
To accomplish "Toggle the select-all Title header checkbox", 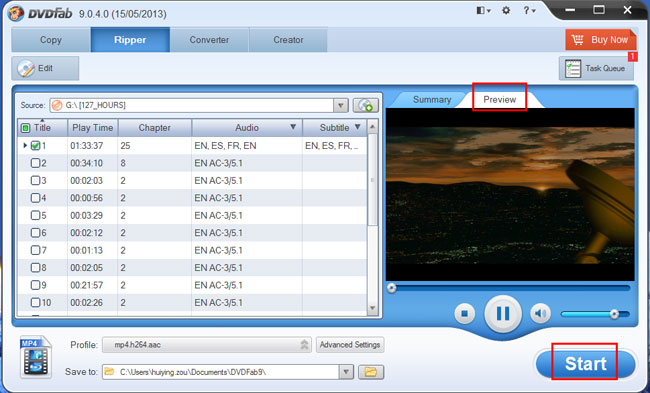I will click(25, 128).
